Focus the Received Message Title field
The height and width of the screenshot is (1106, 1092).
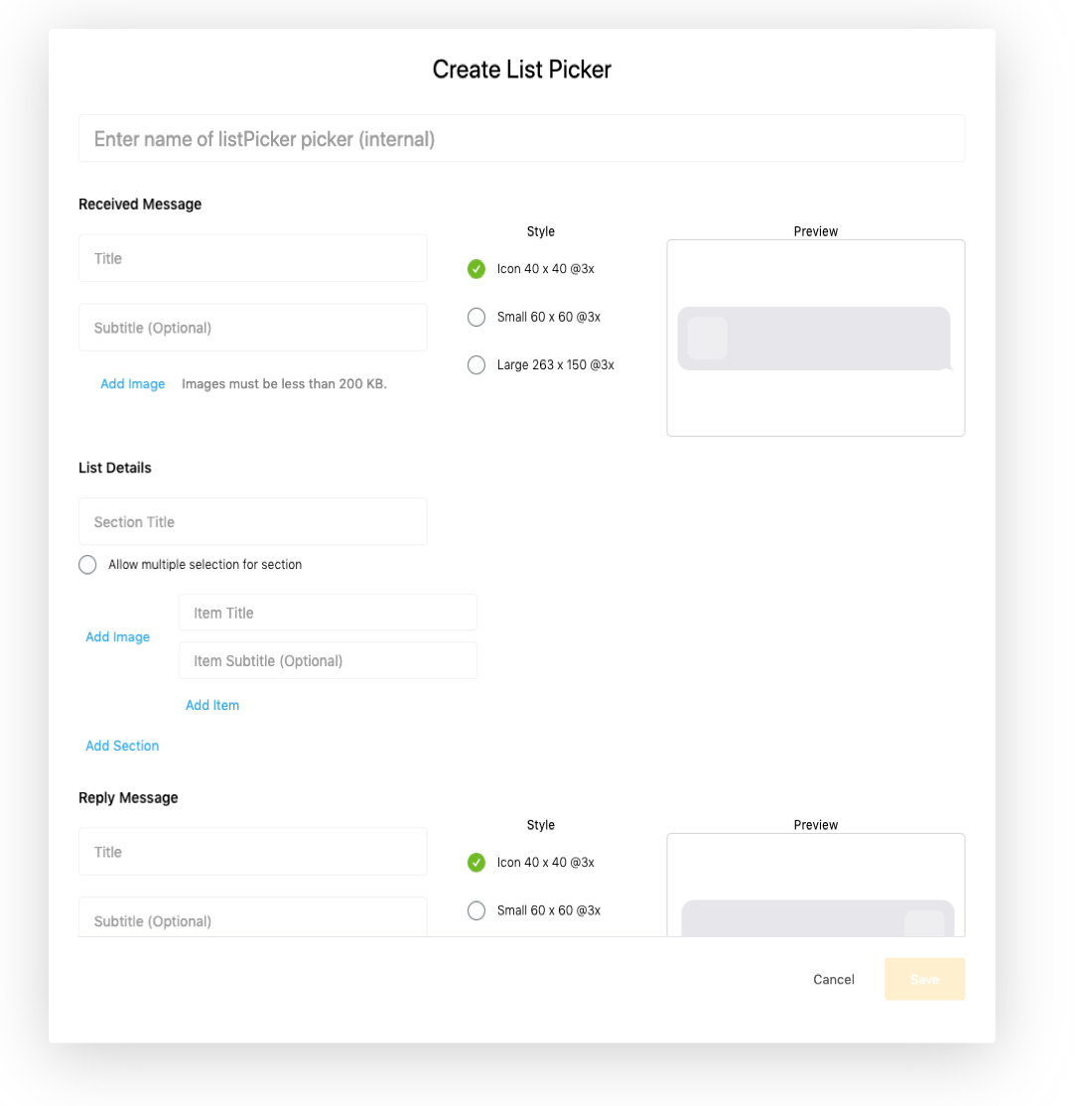(x=252, y=258)
